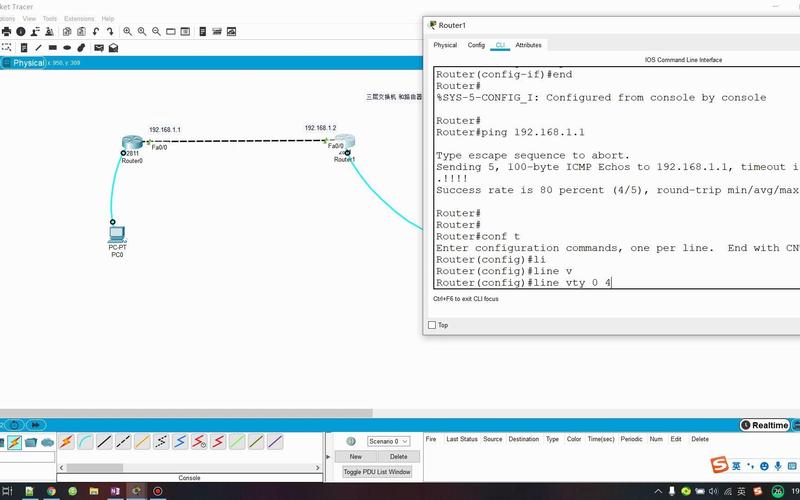Click the Chrome icon in taskbar
Viewport: 800px width, 500px height.
pyautogui.click(x=51, y=491)
